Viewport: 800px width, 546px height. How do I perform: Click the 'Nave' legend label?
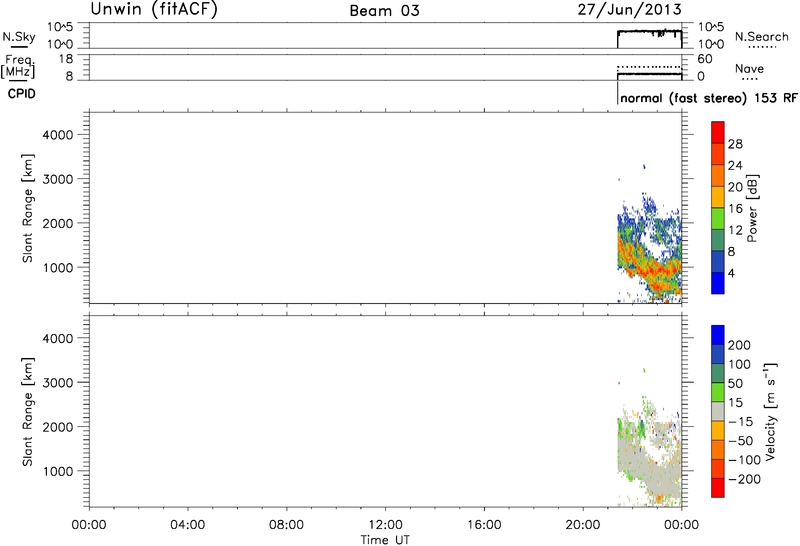click(x=749, y=68)
